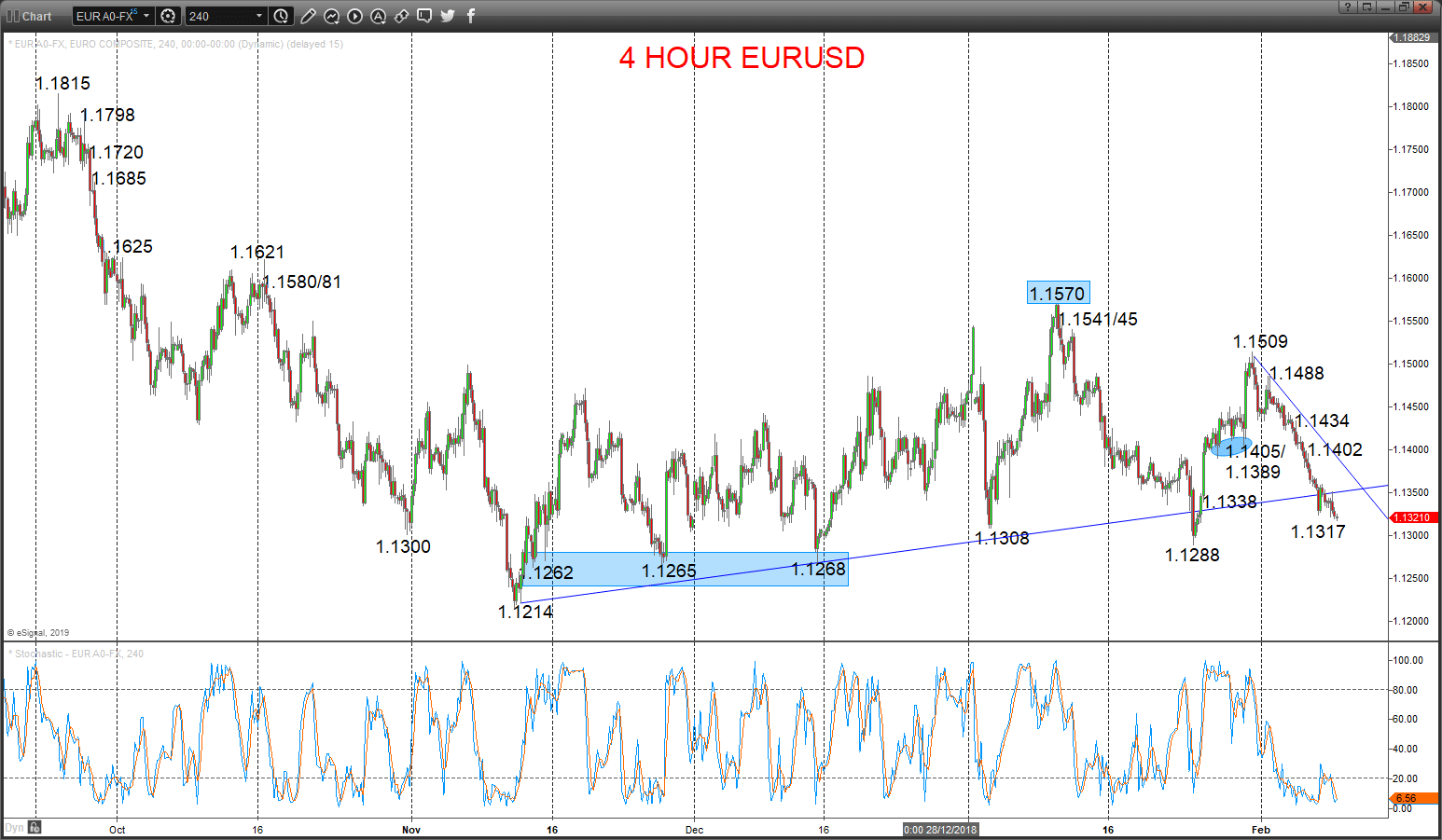Click the Chart panel icon in title bar

pos(12,16)
